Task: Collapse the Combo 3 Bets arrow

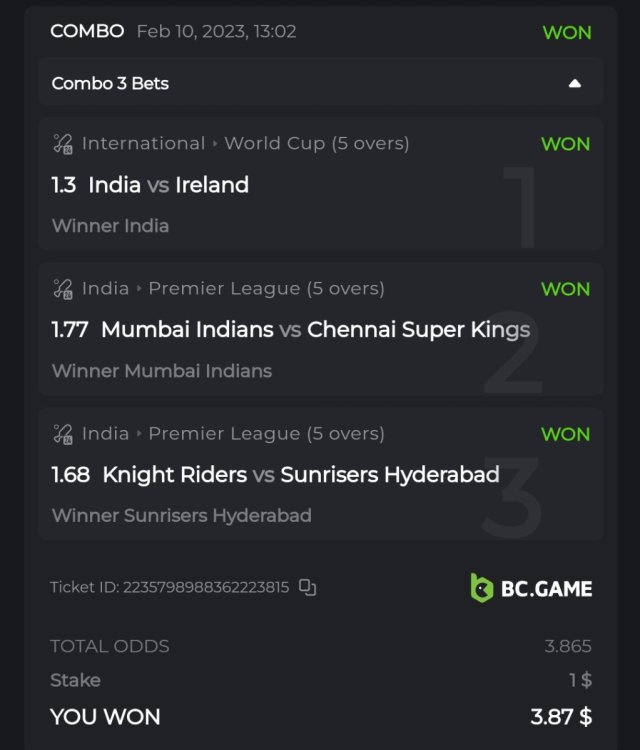Action: [x=575, y=84]
